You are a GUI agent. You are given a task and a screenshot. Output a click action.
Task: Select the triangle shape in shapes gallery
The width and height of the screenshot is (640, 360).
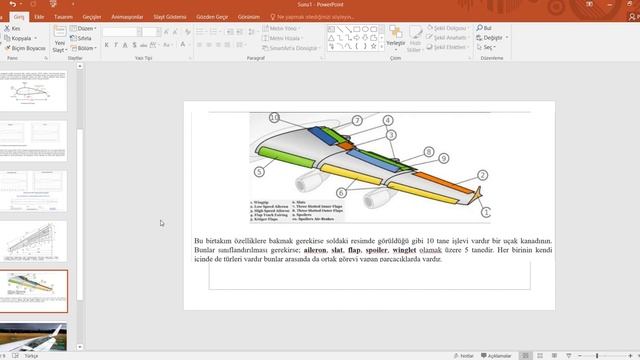[x=331, y=38]
